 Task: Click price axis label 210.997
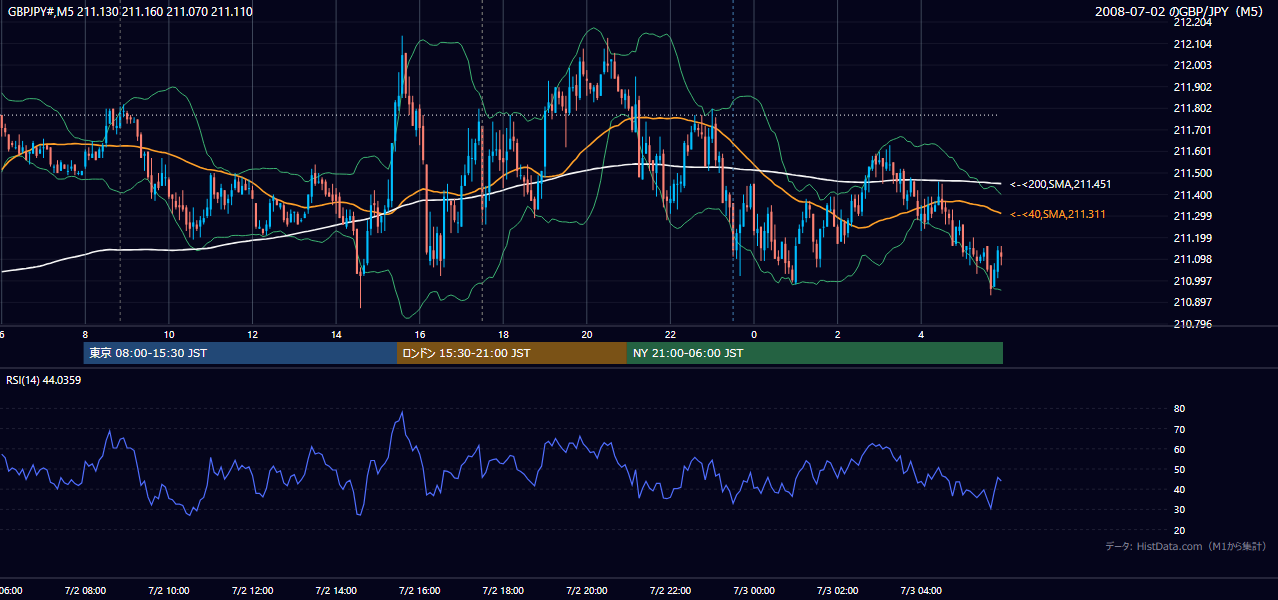click(1192, 281)
